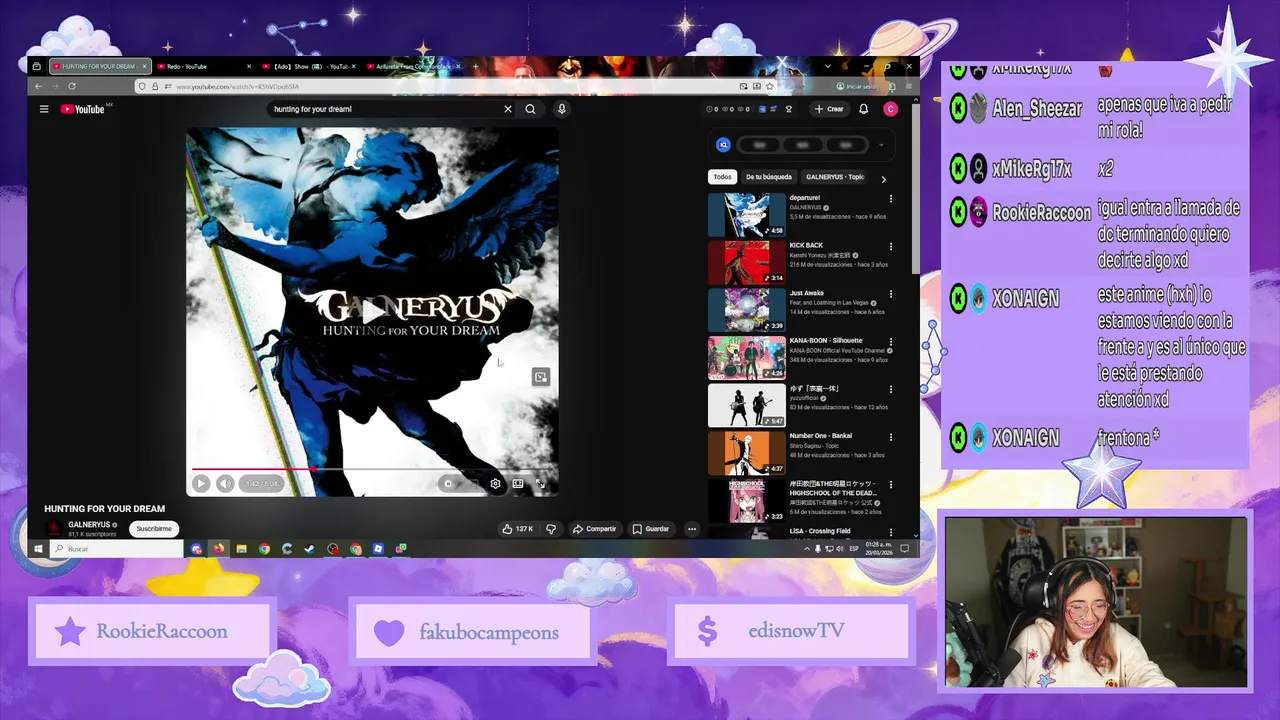
Task: Open options menu for Number One - Bankai
Action: [x=891, y=437]
